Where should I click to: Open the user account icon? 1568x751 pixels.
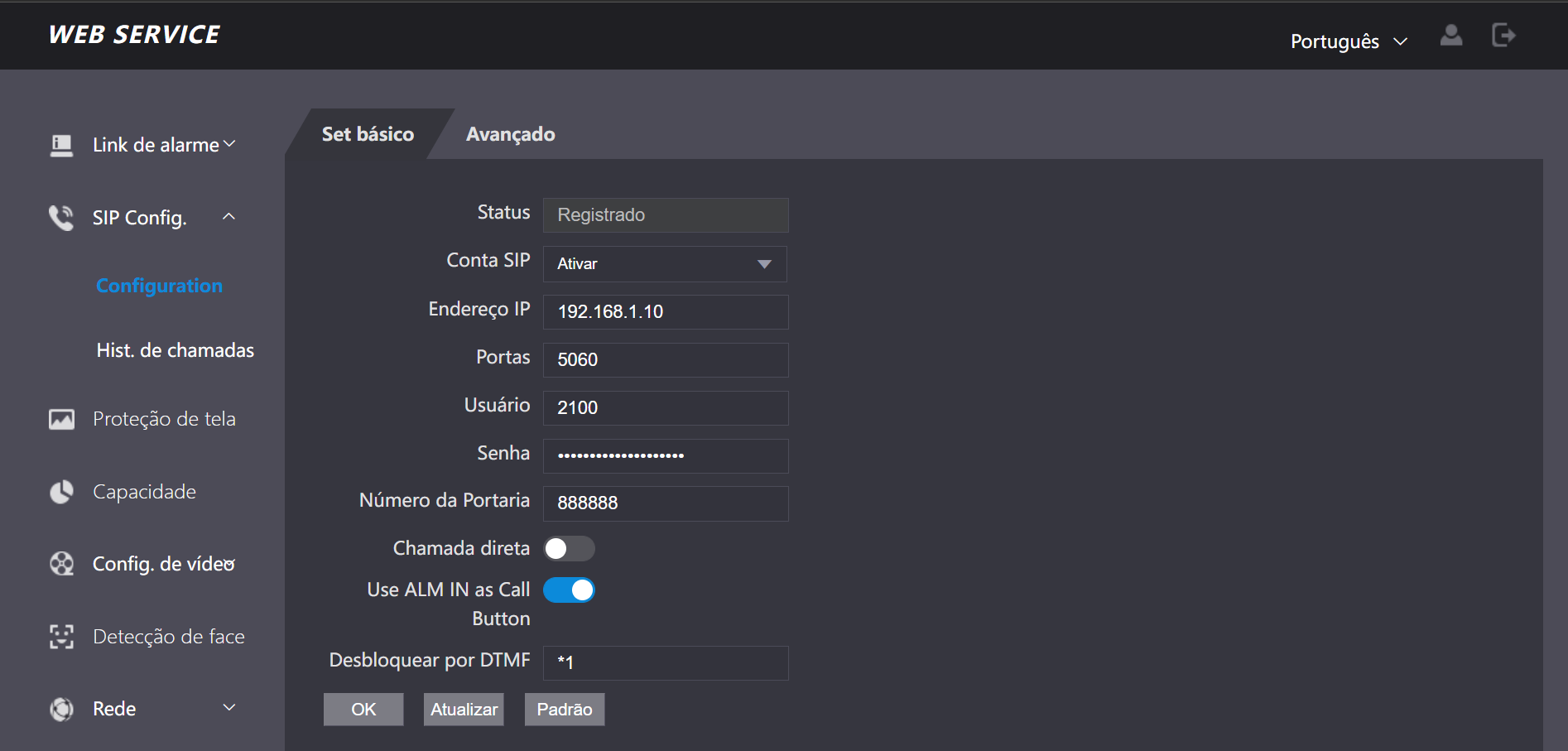tap(1451, 35)
